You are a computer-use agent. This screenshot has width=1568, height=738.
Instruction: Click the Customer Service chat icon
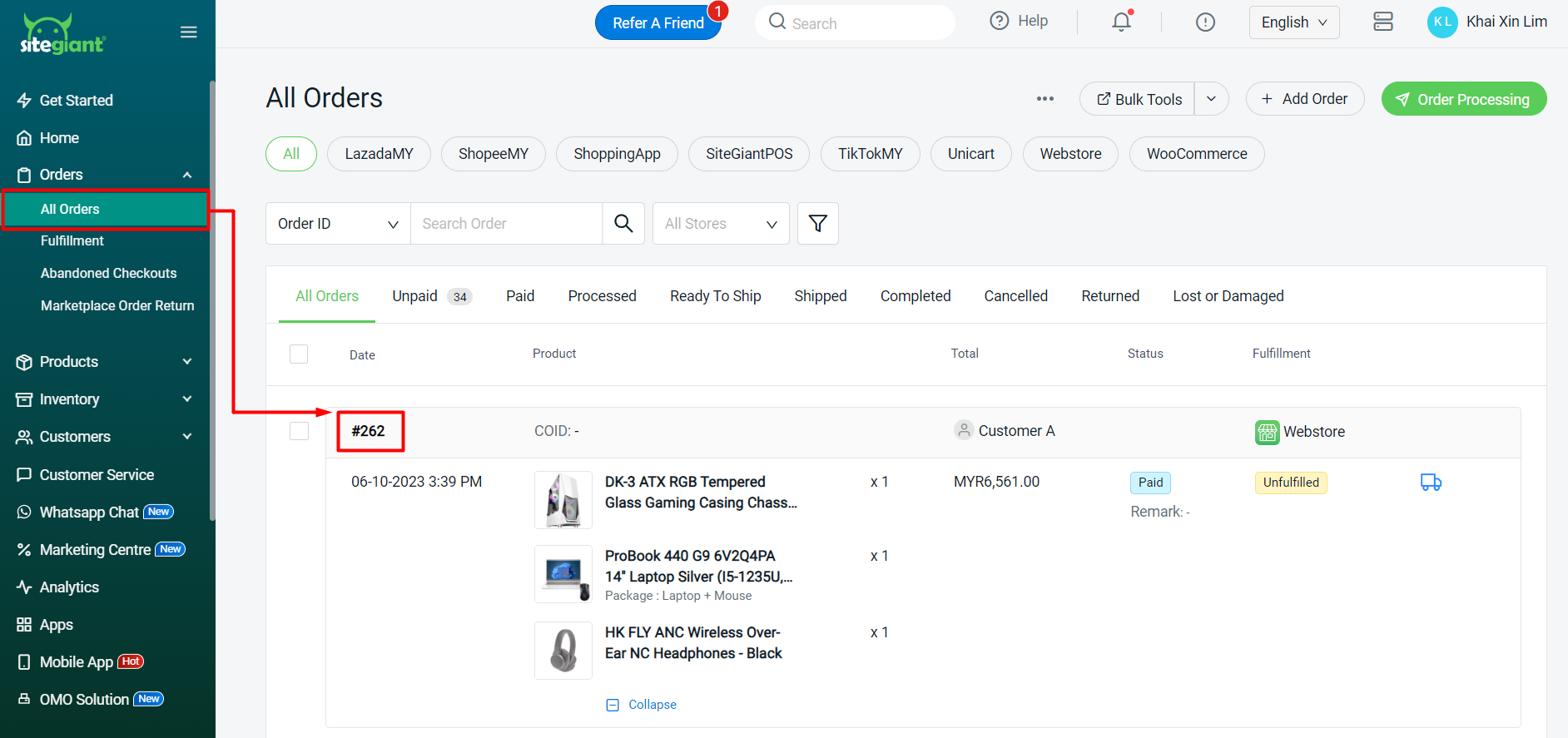24,475
